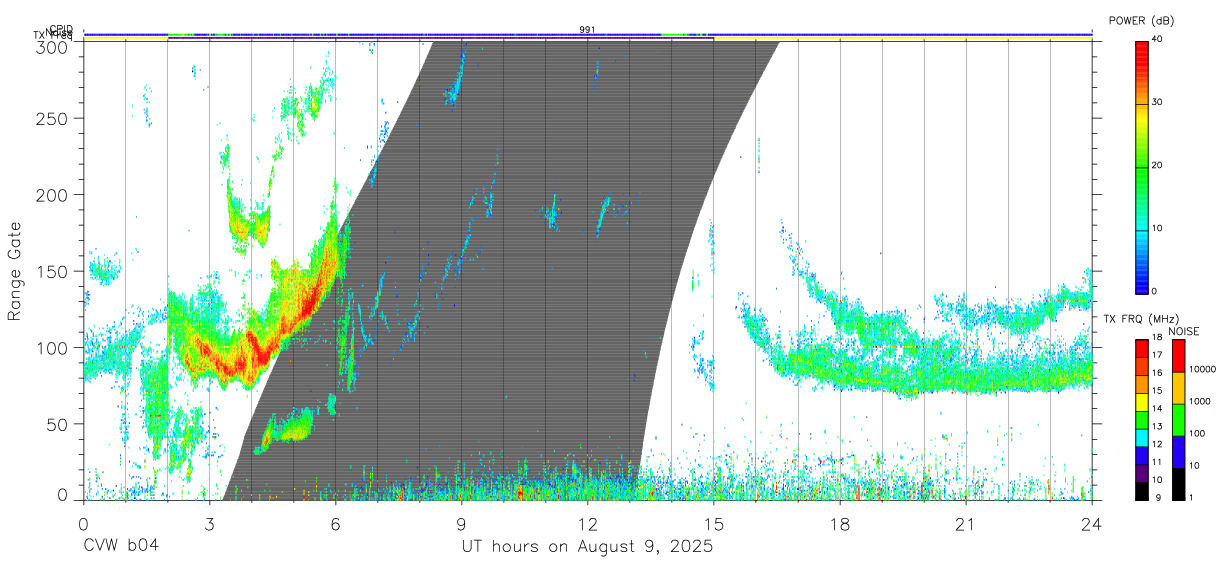Click the "250" range gate tick label

(x=54, y=118)
